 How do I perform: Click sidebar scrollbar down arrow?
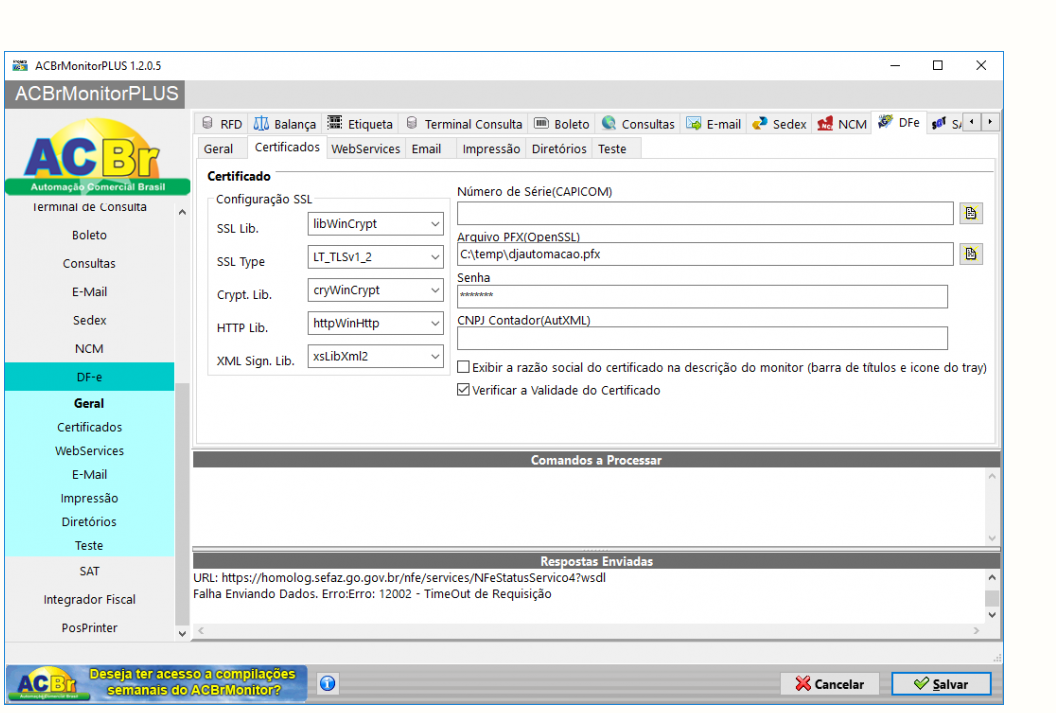[x=182, y=634]
